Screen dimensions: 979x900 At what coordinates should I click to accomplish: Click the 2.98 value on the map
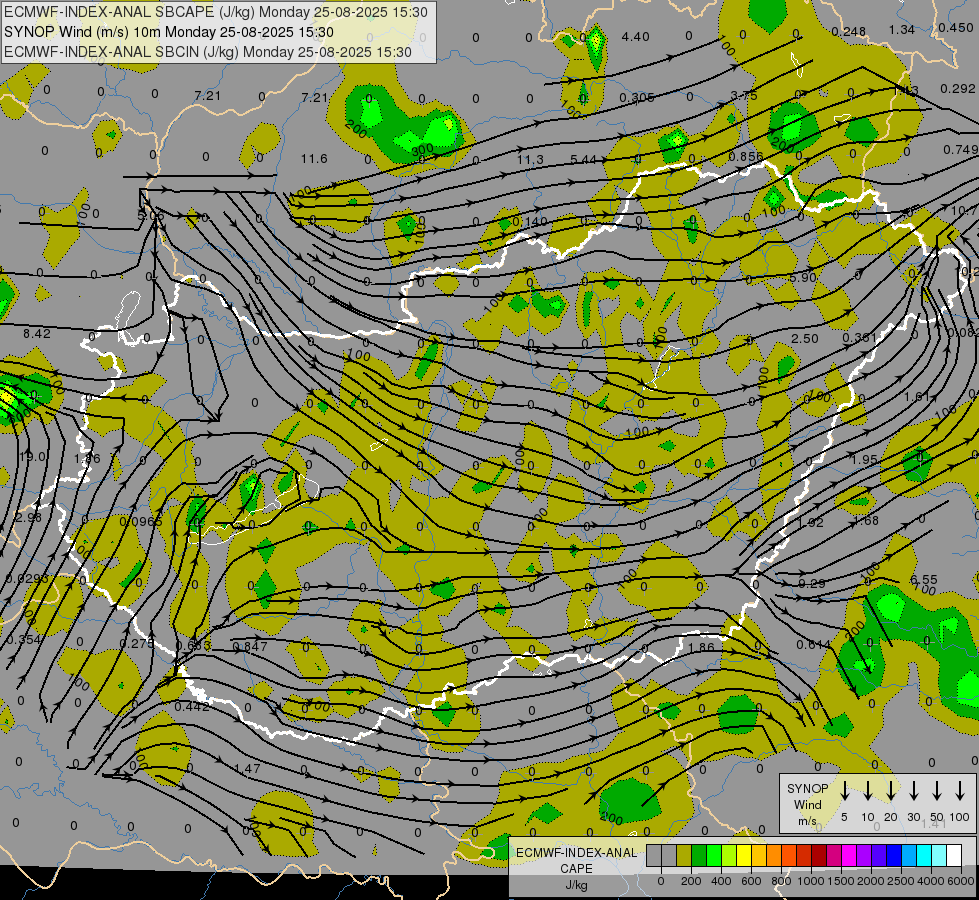(x=27, y=517)
